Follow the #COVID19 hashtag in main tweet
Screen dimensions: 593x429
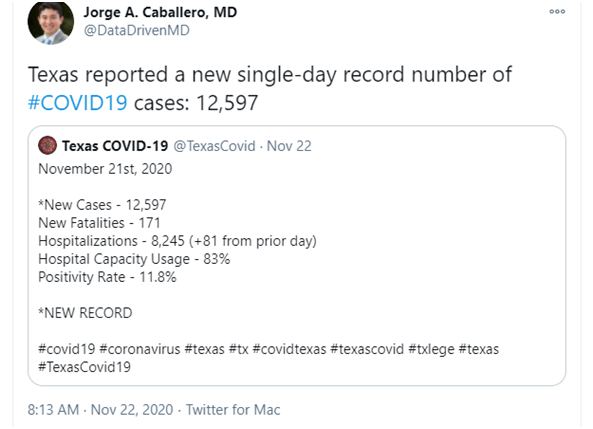click(x=78, y=103)
